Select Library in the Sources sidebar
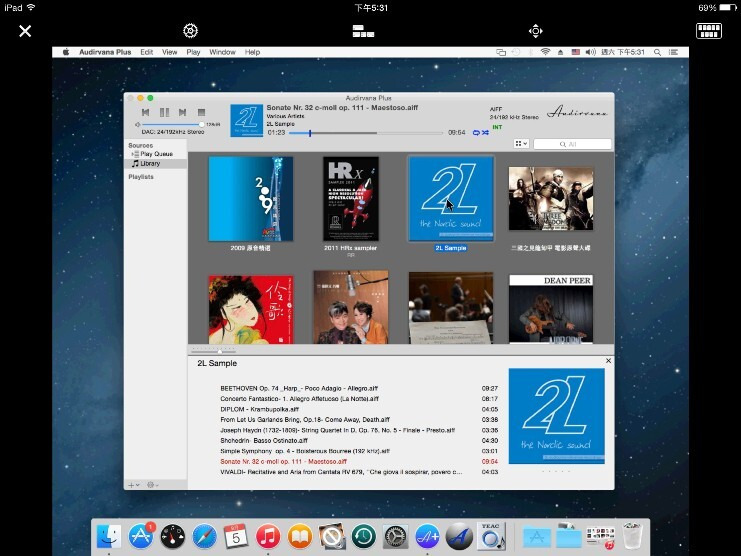 point(150,163)
